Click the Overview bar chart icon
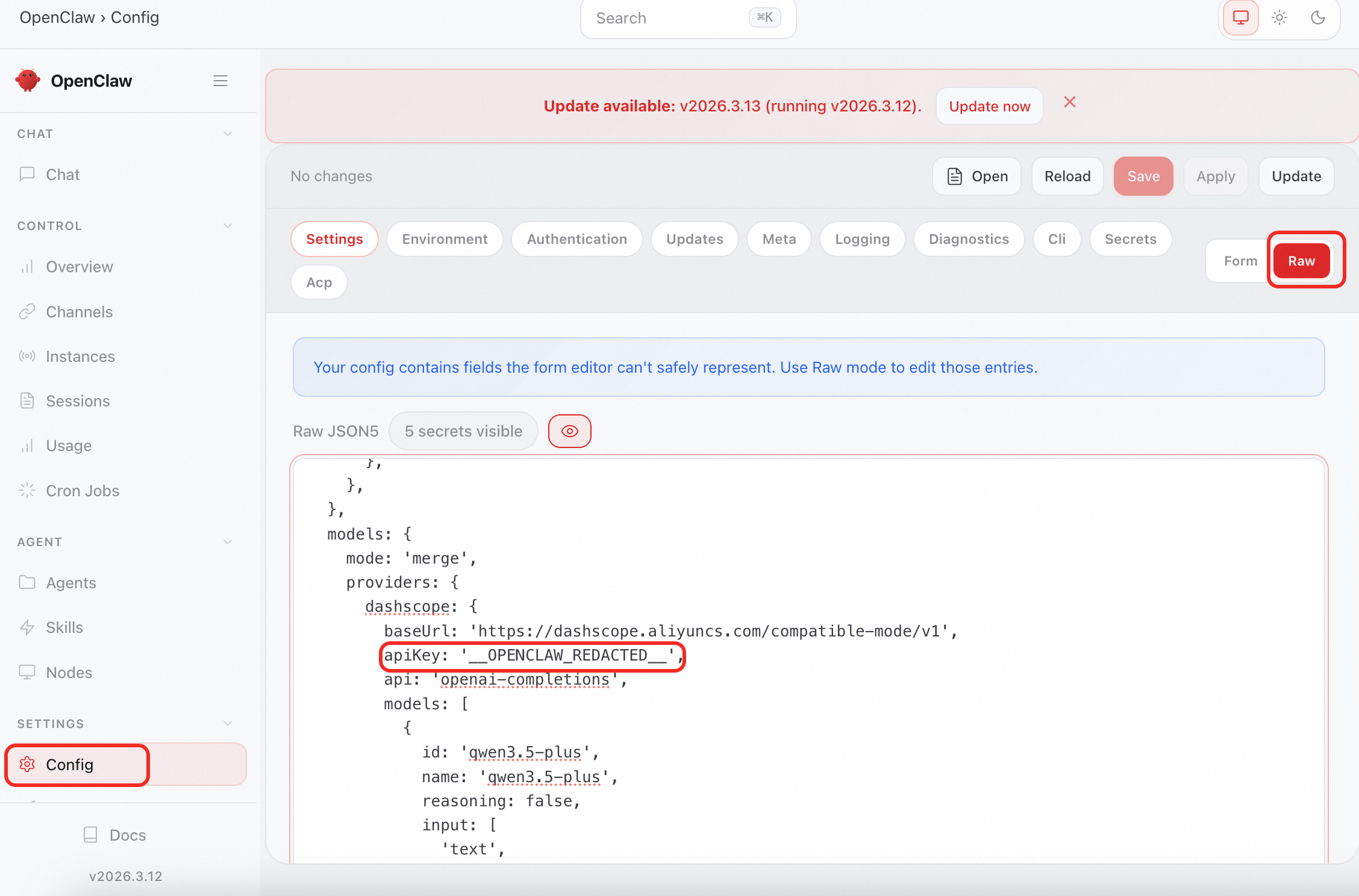Image resolution: width=1359 pixels, height=896 pixels. [x=27, y=266]
